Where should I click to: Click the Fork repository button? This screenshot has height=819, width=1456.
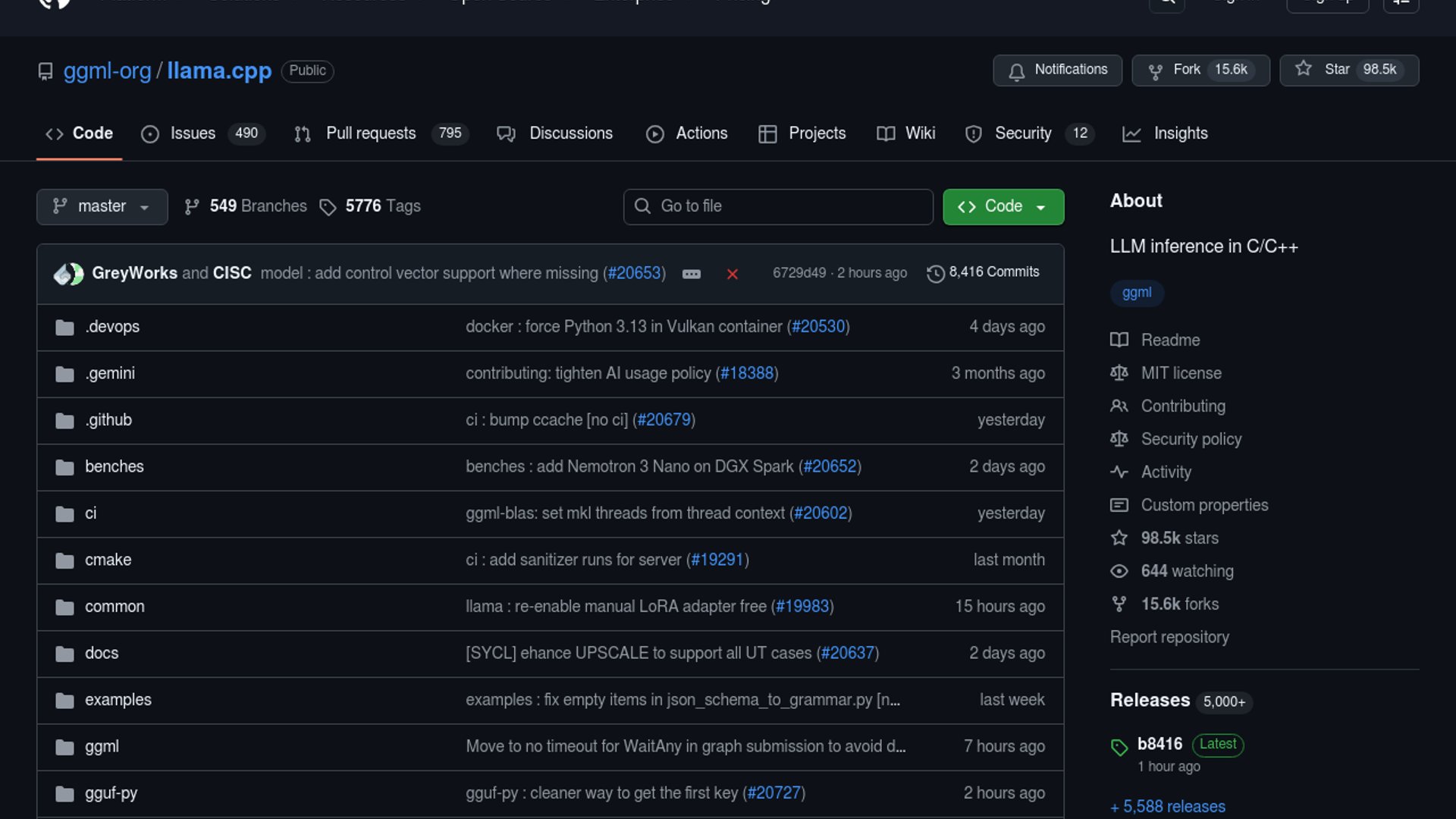click(1200, 70)
